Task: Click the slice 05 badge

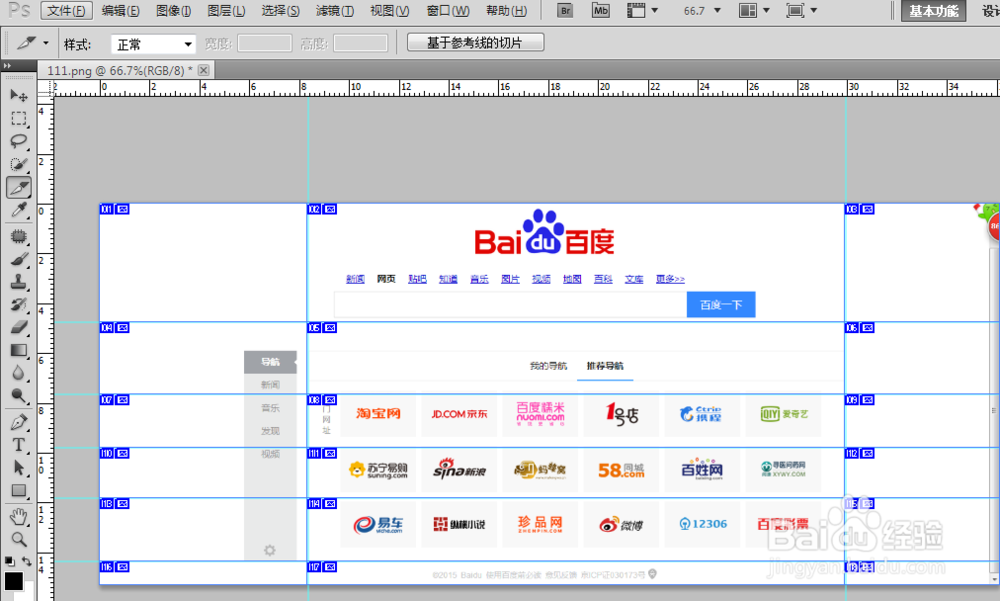Action: pos(322,328)
